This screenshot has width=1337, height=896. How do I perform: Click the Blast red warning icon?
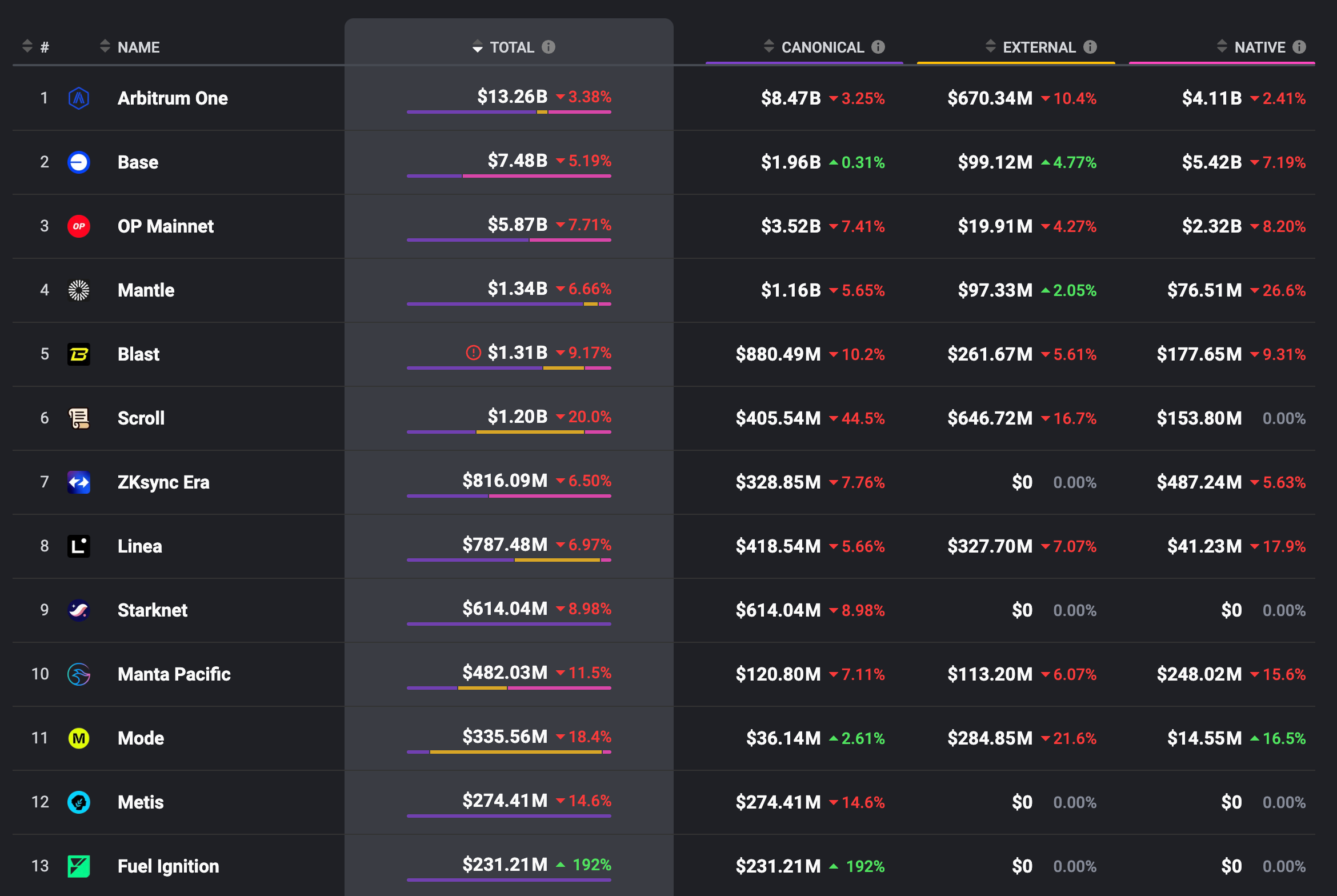[473, 353]
